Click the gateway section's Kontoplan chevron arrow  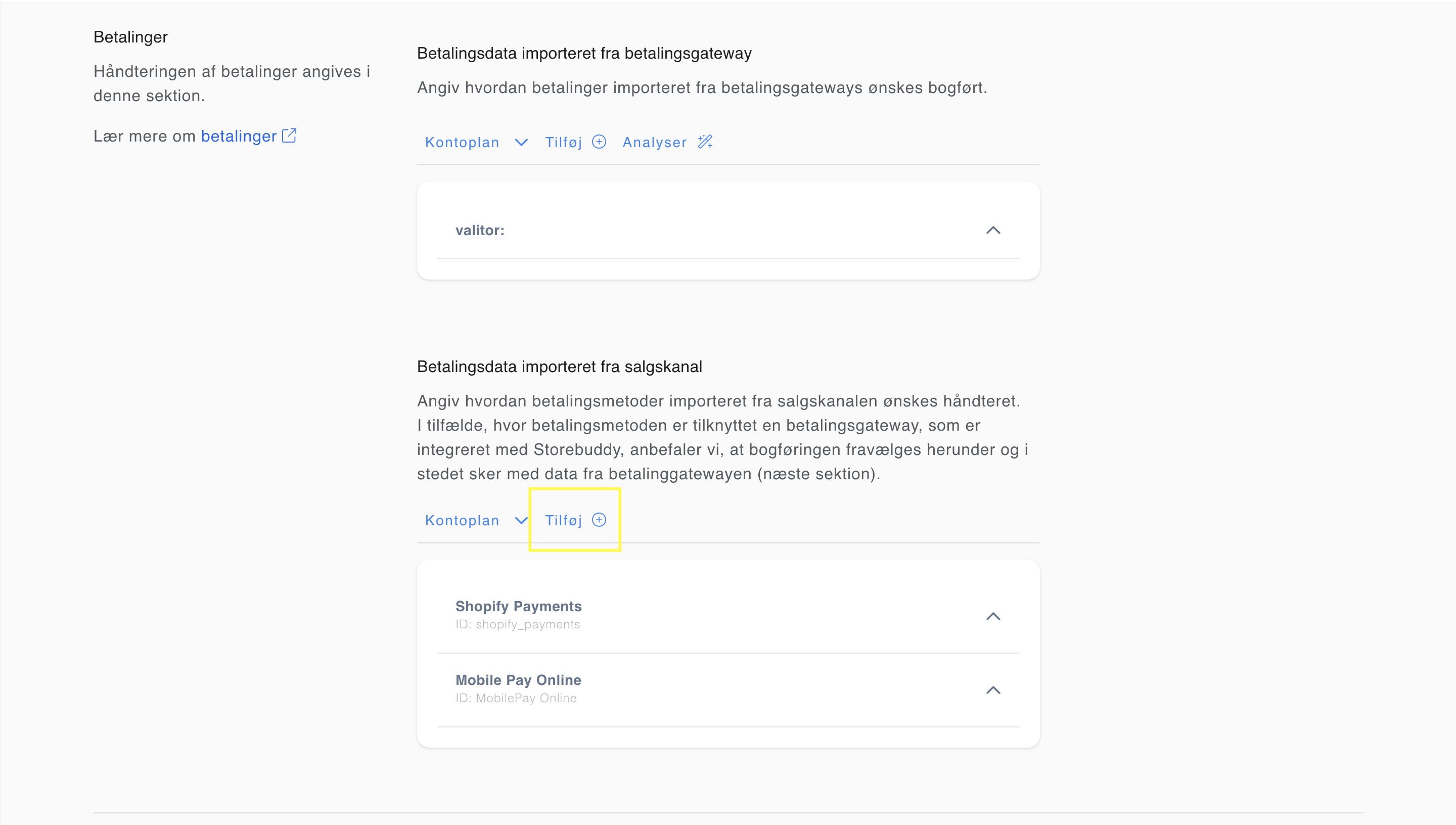[x=521, y=142]
